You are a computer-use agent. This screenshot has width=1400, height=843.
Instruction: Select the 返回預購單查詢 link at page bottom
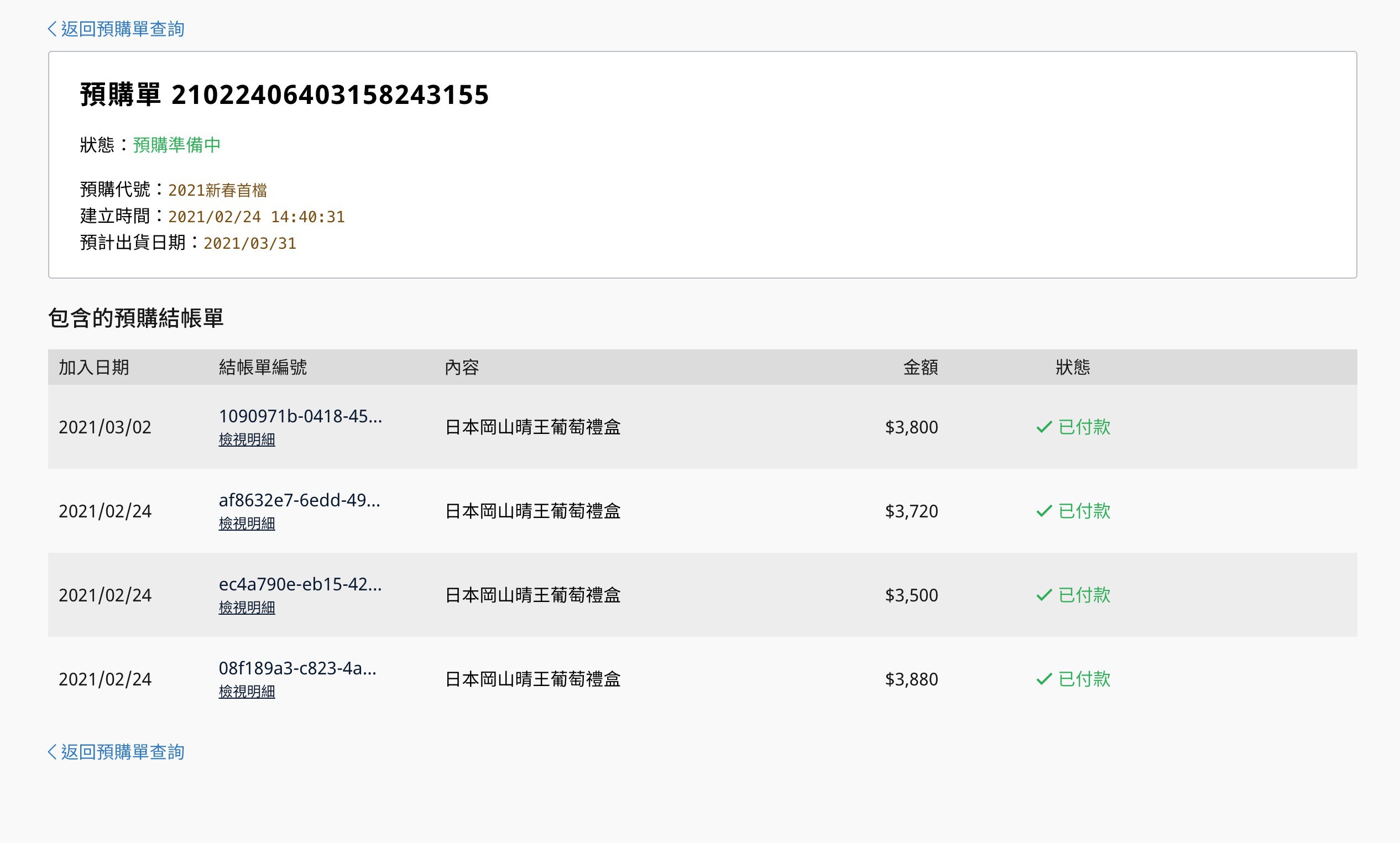click(x=123, y=752)
